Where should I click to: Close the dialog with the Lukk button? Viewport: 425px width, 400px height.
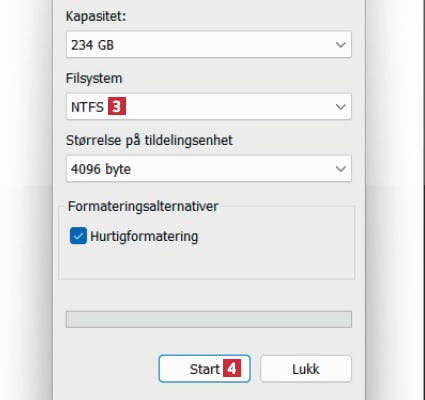point(306,369)
